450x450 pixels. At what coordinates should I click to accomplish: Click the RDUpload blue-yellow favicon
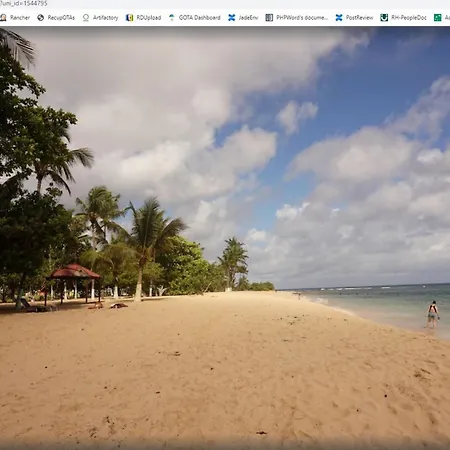tap(129, 18)
